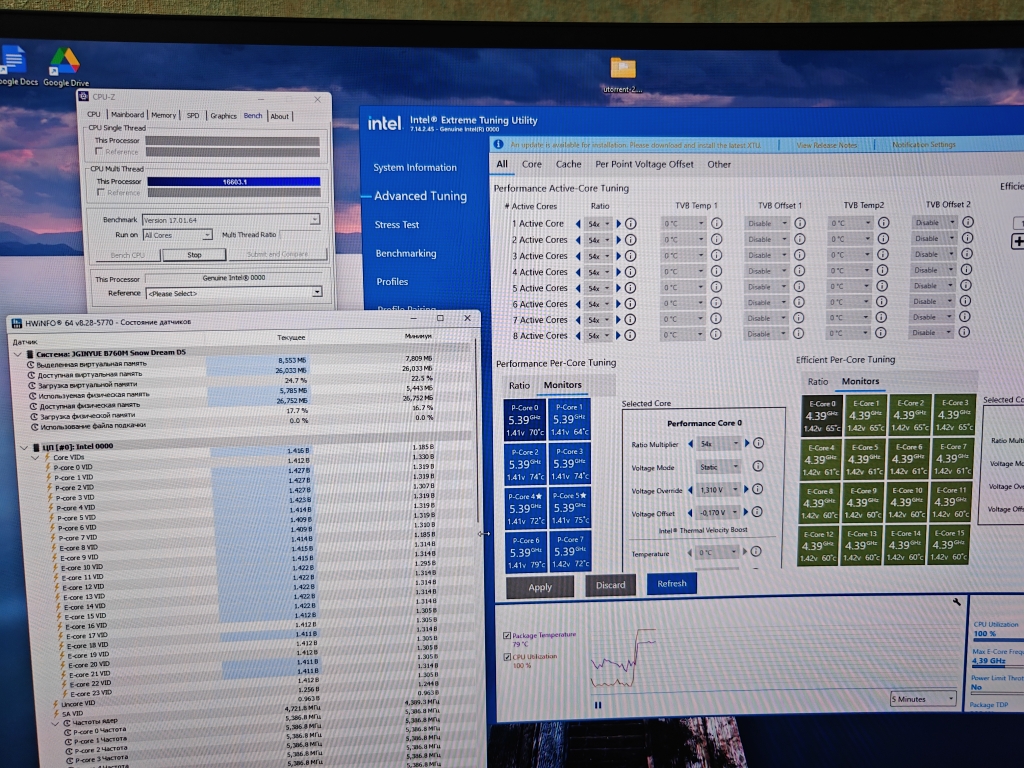This screenshot has height=768, width=1024.
Task: Click TVB Offset 2 info icon for 4 Active Cores
Action: (967, 269)
